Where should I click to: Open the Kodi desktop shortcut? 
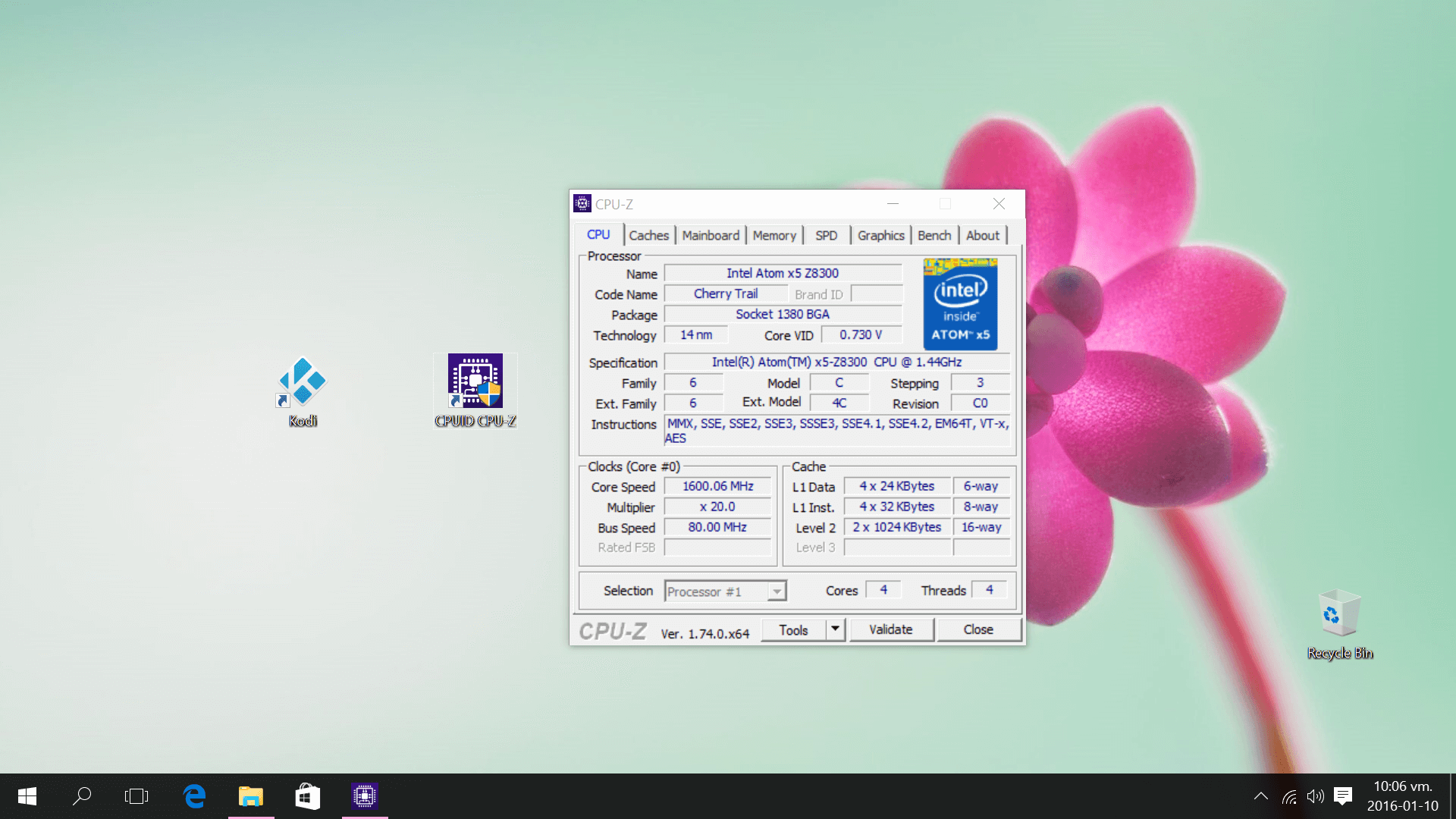[x=303, y=392]
